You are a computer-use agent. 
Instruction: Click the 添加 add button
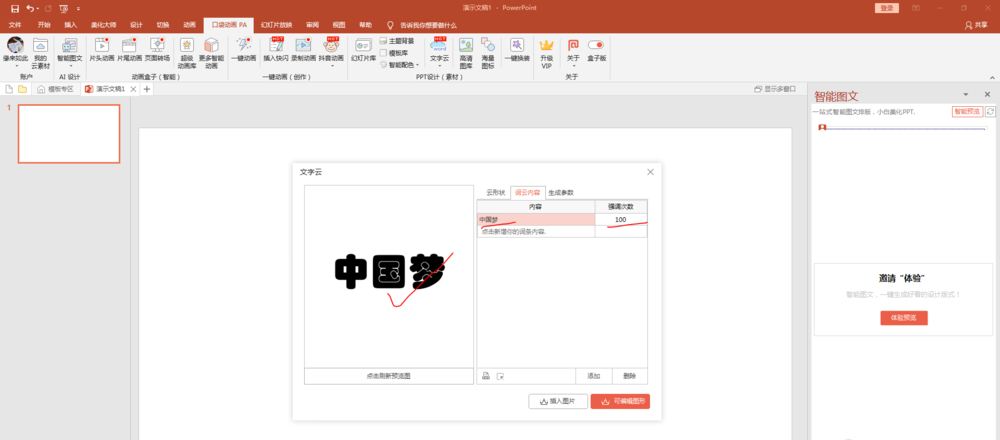[594, 376]
